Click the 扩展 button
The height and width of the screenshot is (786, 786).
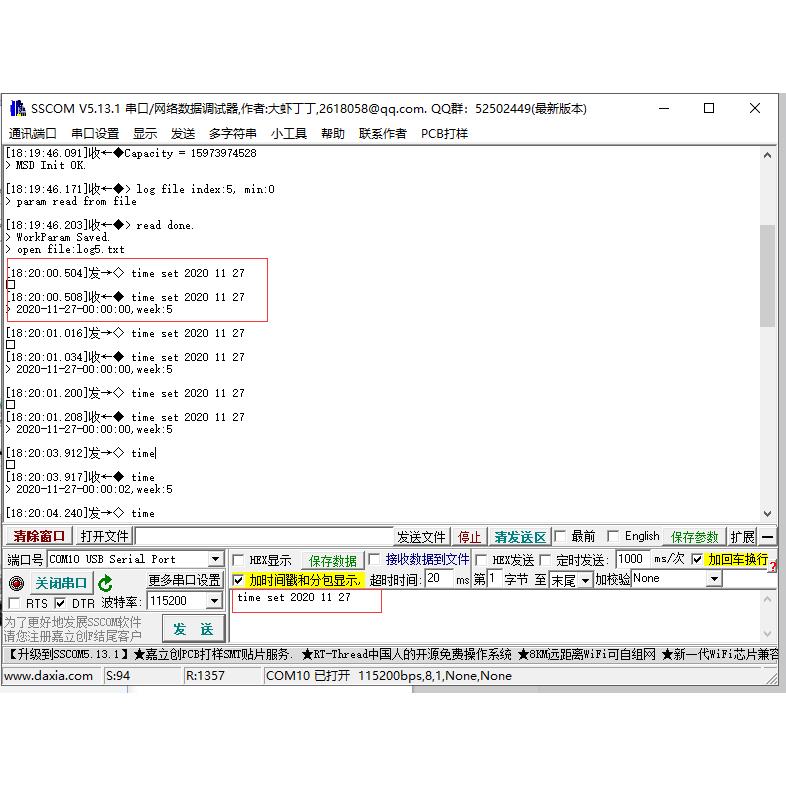[742, 537]
